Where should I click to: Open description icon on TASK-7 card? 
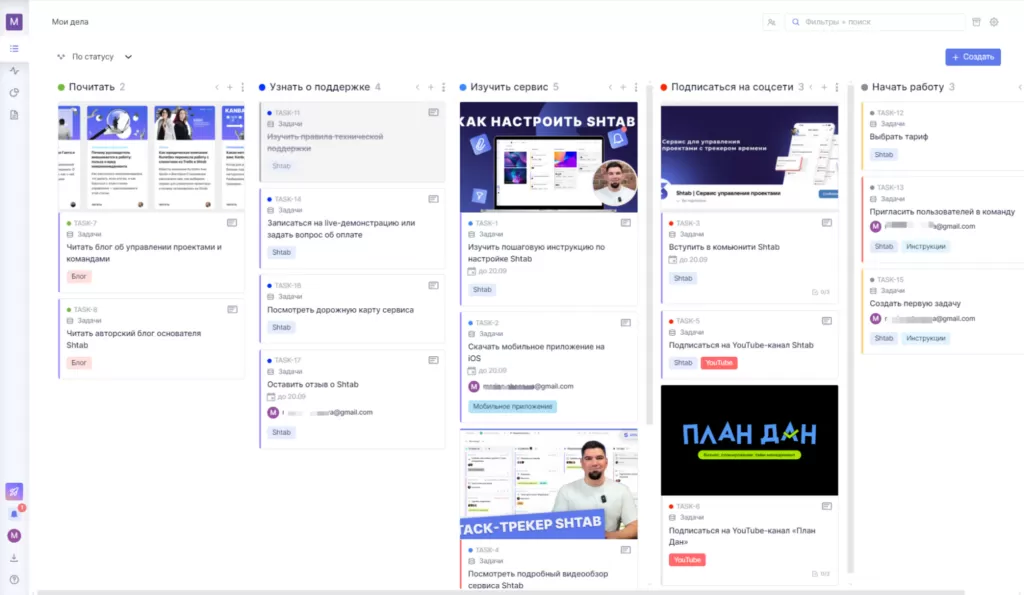click(232, 223)
